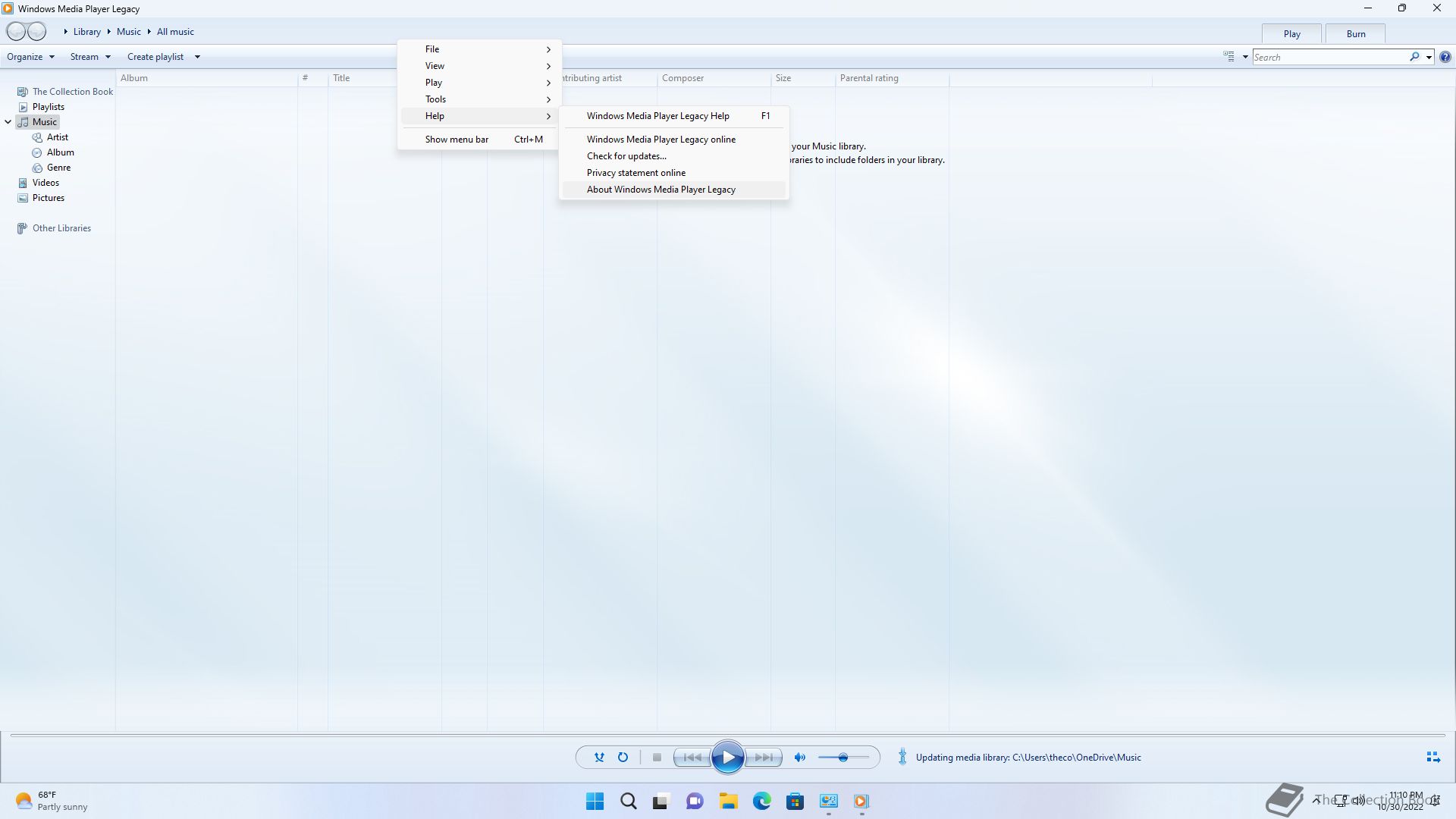This screenshot has height=819, width=1456.
Task: Turn repeat on
Action: click(623, 757)
